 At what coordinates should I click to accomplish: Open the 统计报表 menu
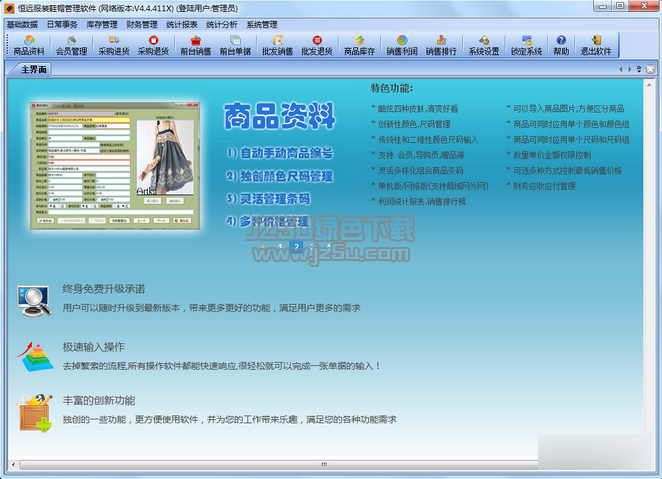pyautogui.click(x=182, y=24)
